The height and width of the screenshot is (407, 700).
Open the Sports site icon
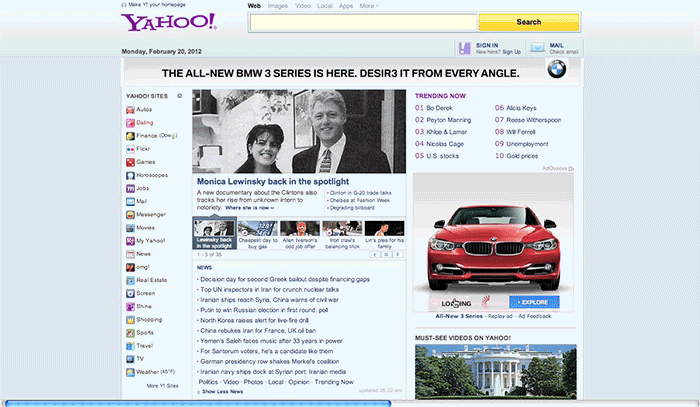(x=130, y=333)
